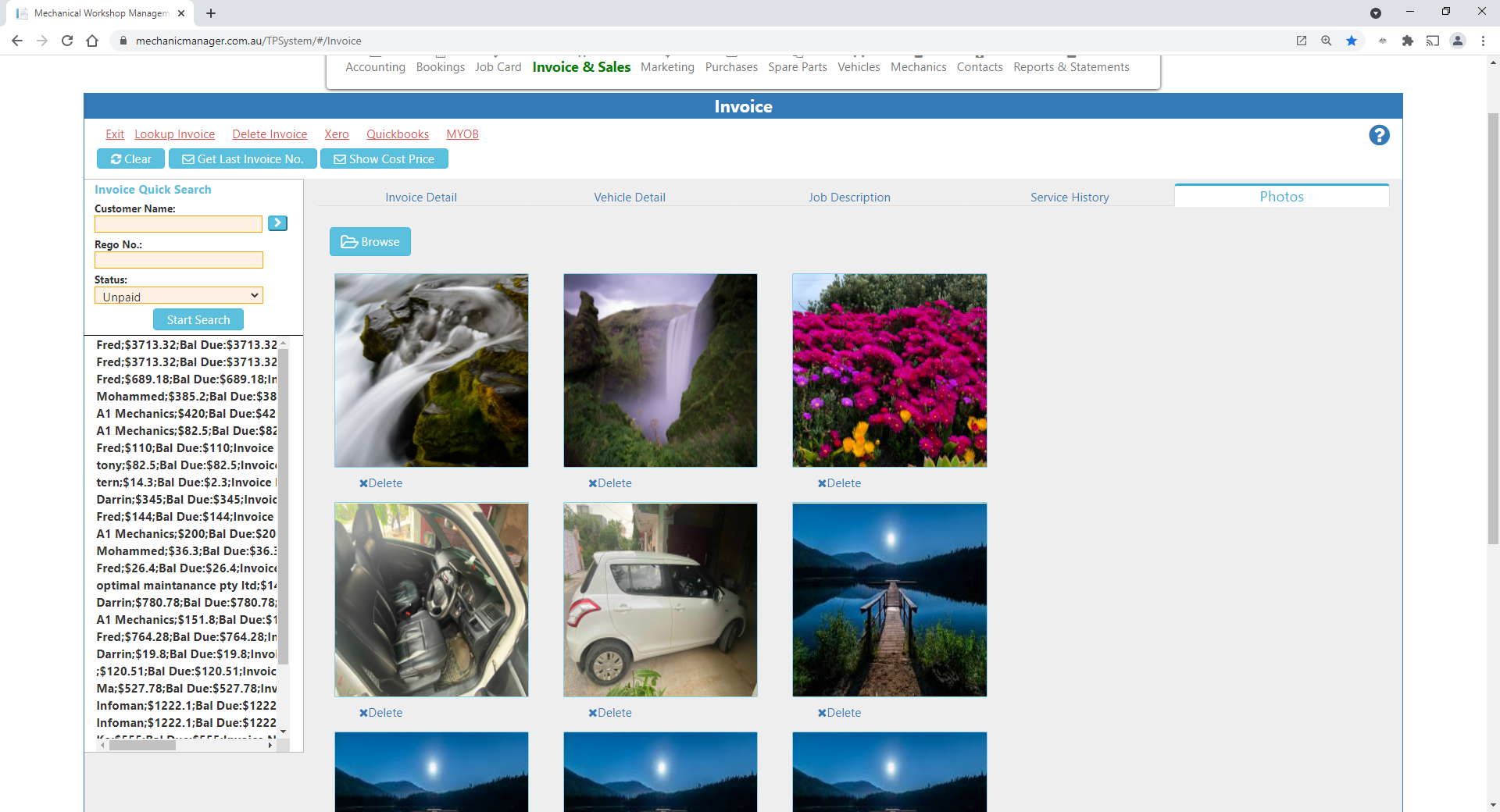This screenshot has height=812, width=1500.
Task: Delete the car interior photo
Action: point(381,713)
